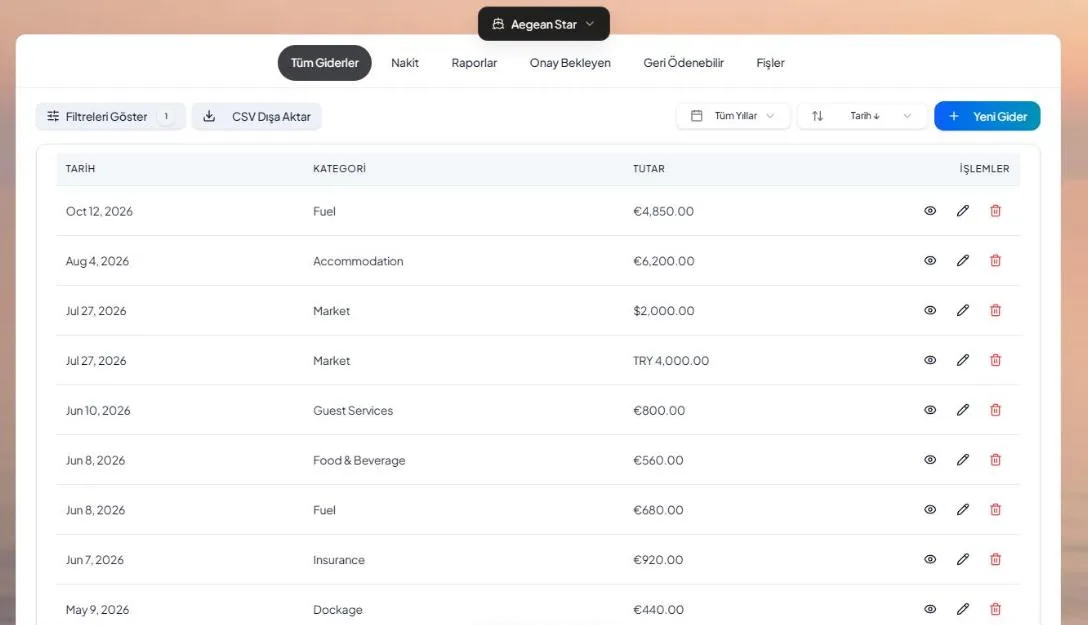View the Dockage expense details
The width and height of the screenshot is (1088, 625).
click(930, 609)
